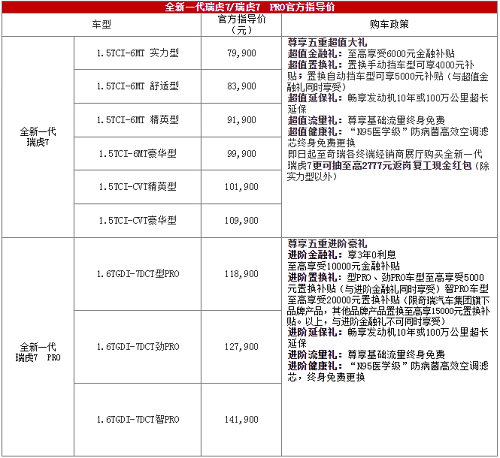The width and height of the screenshot is (500, 458).
Task: Select the 1.5TCI-CVT精英型 model cell
Action: click(138, 187)
